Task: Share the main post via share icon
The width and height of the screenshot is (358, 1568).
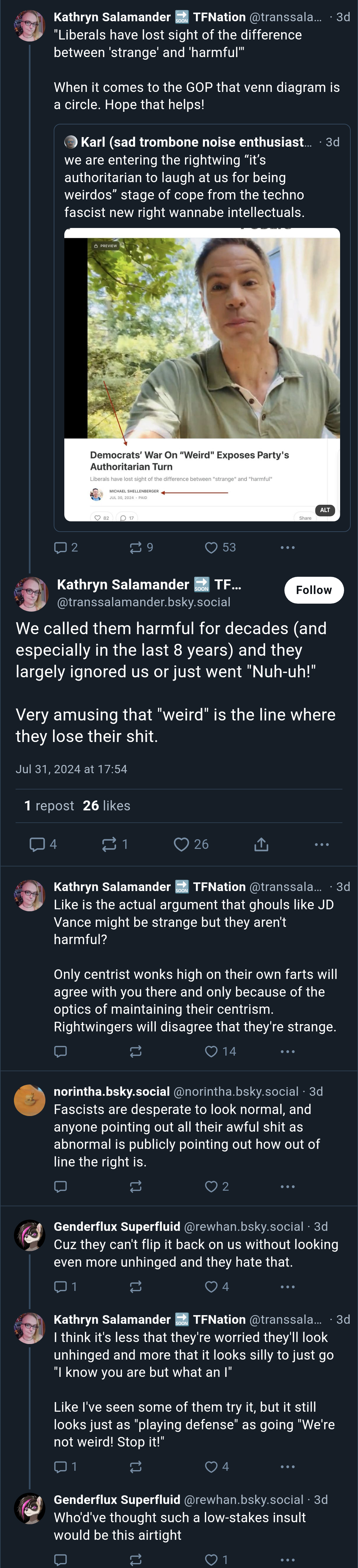Action: tap(261, 844)
